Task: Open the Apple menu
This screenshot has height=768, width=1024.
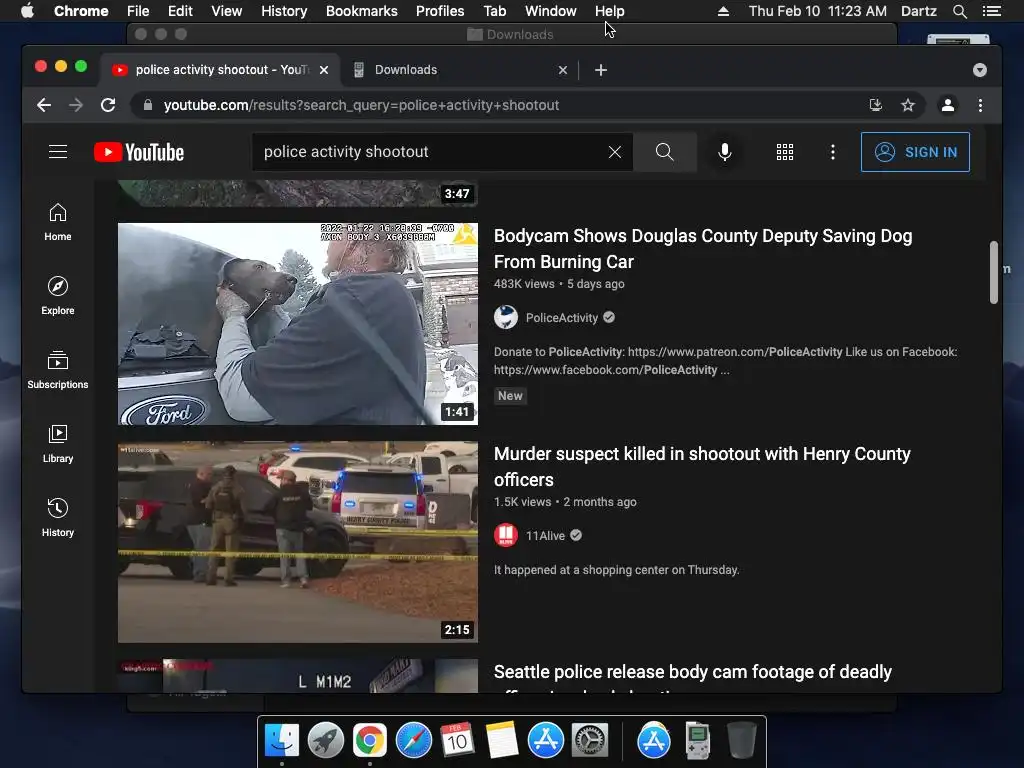Action: coord(27,11)
